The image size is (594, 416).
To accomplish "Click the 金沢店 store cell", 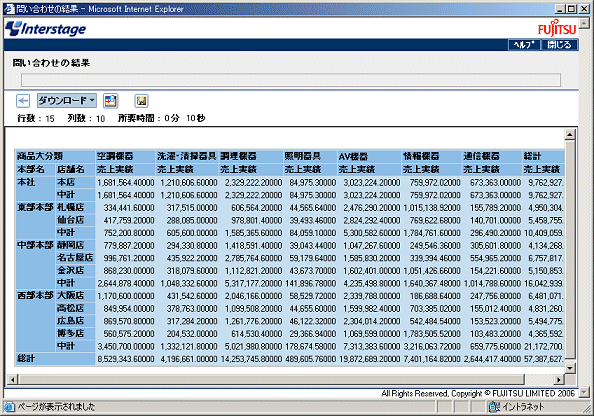I will point(75,270).
